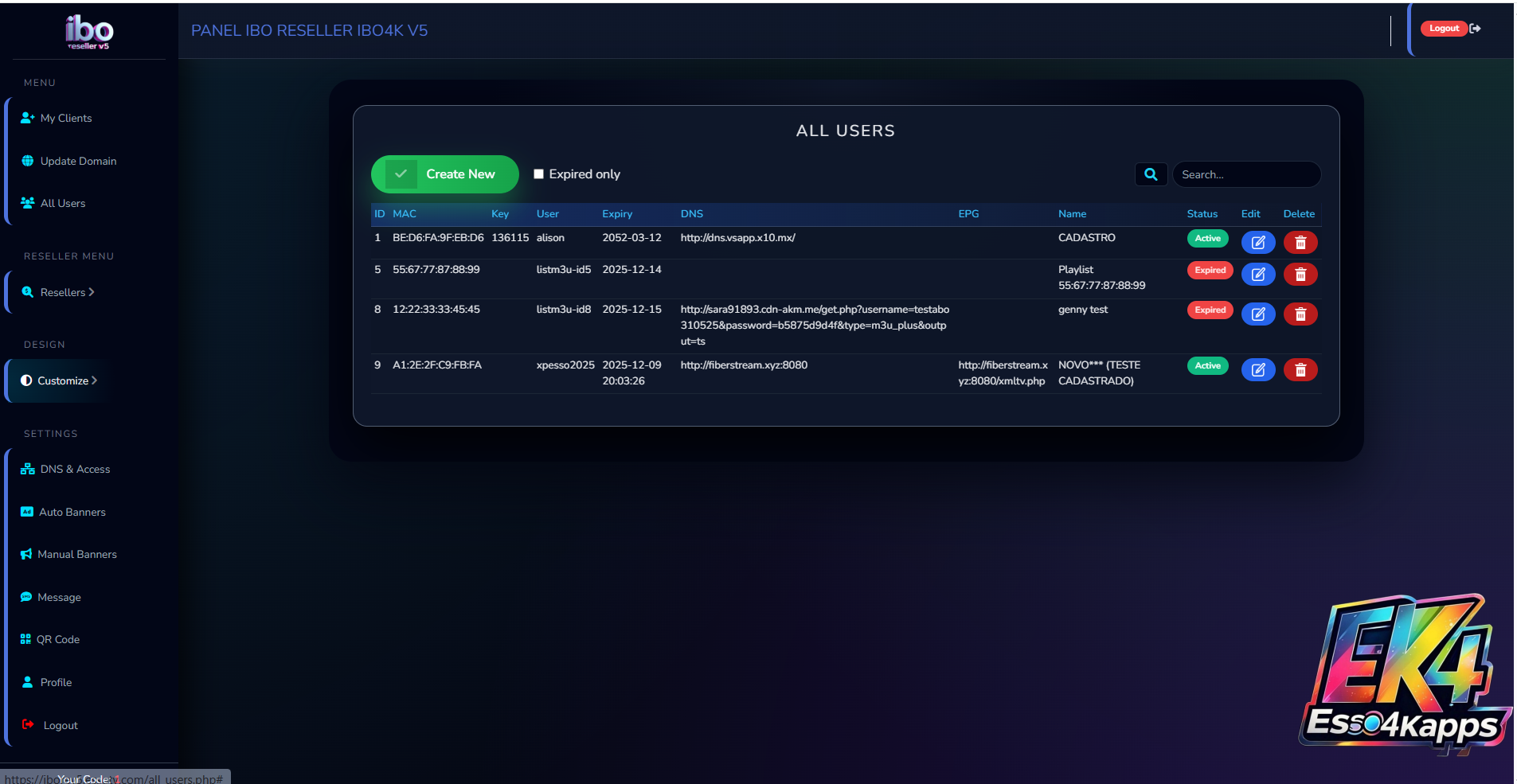This screenshot has height=784, width=1517.
Task: Click the edit icon for user alison
Action: tap(1257, 243)
